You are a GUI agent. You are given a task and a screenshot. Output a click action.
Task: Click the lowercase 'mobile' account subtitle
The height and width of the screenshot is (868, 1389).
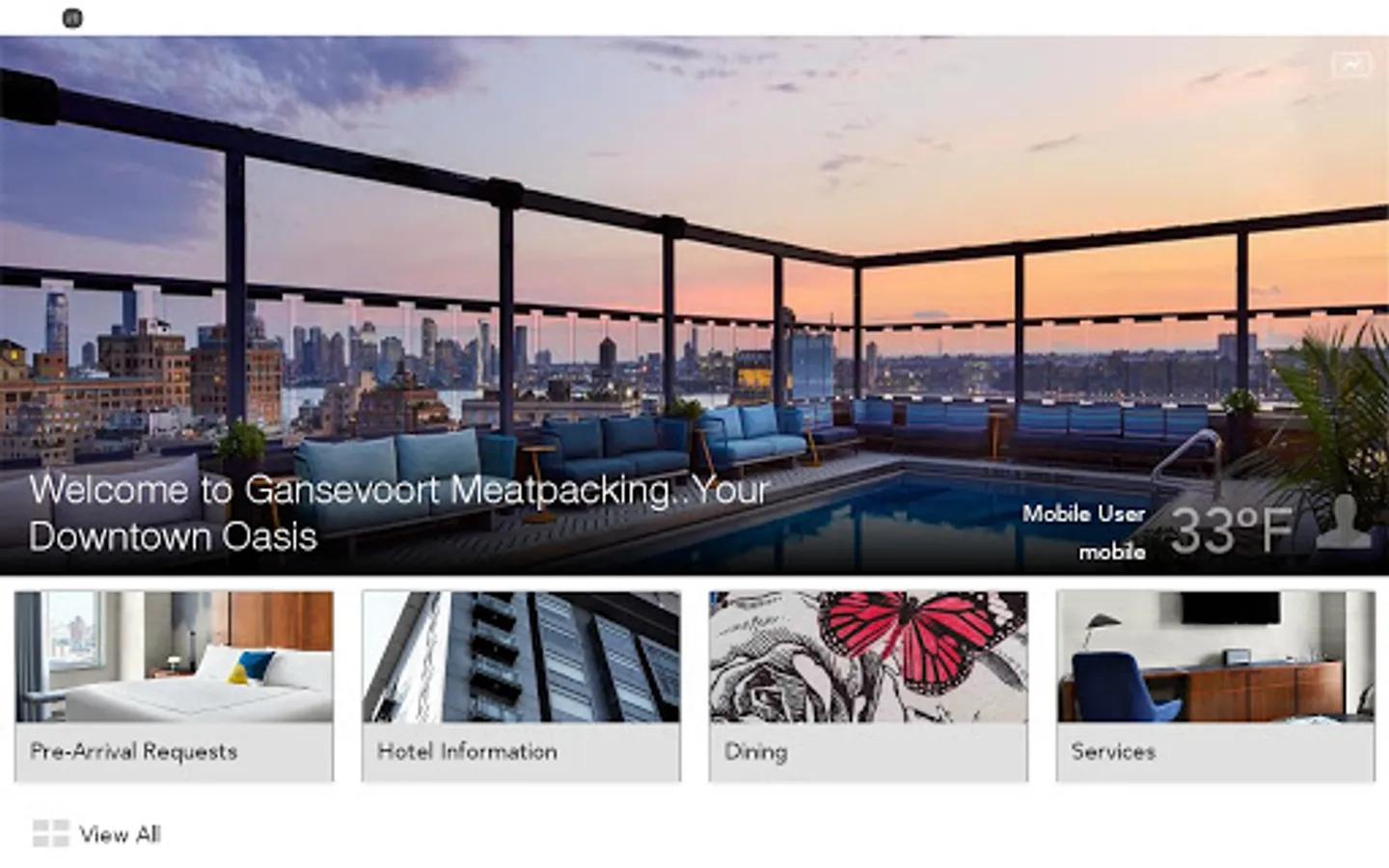(1111, 553)
